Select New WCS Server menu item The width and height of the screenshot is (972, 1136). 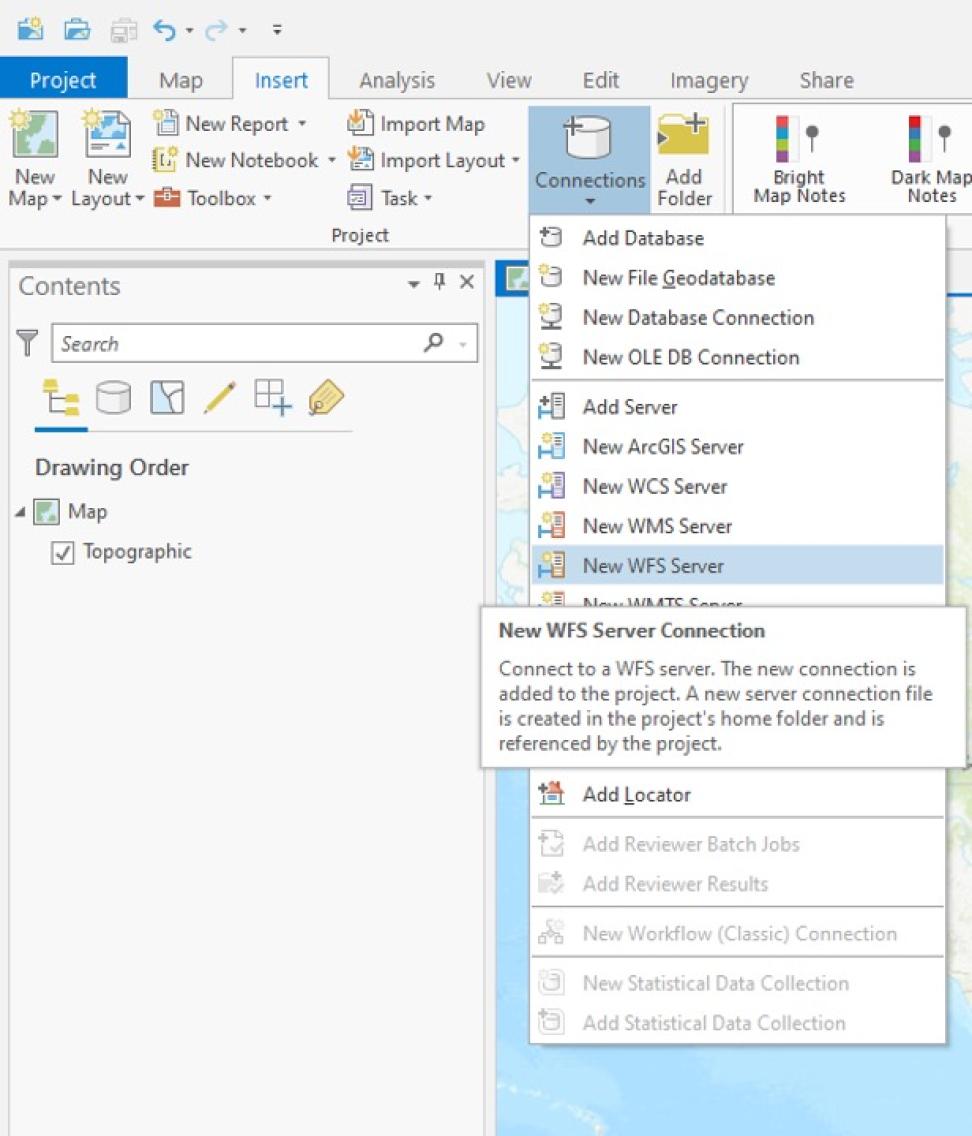(737, 486)
